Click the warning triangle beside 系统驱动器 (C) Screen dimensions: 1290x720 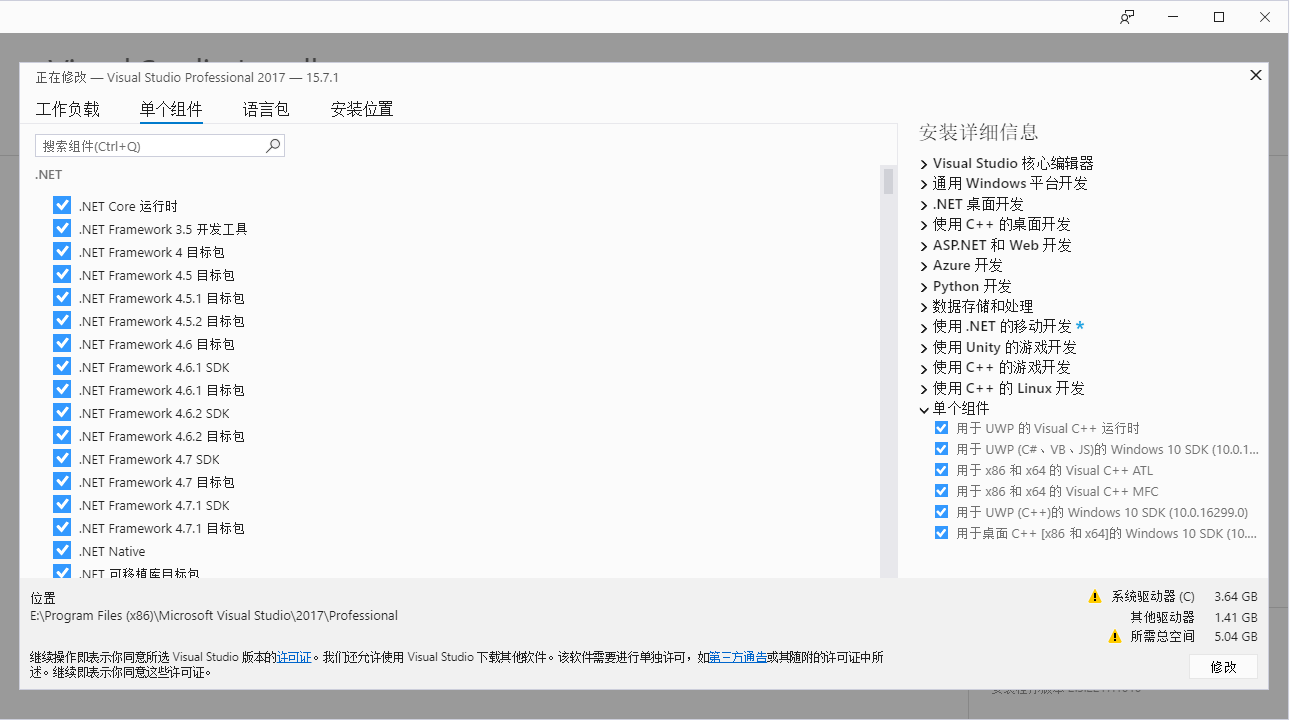pyautogui.click(x=1097, y=596)
